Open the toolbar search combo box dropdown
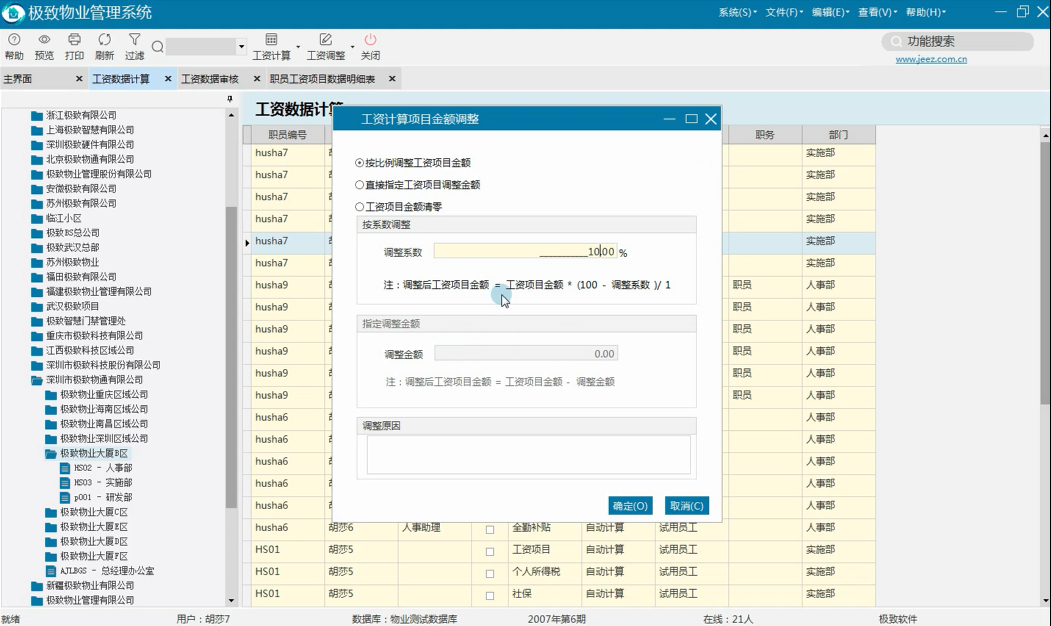1051x626 pixels. (241, 47)
